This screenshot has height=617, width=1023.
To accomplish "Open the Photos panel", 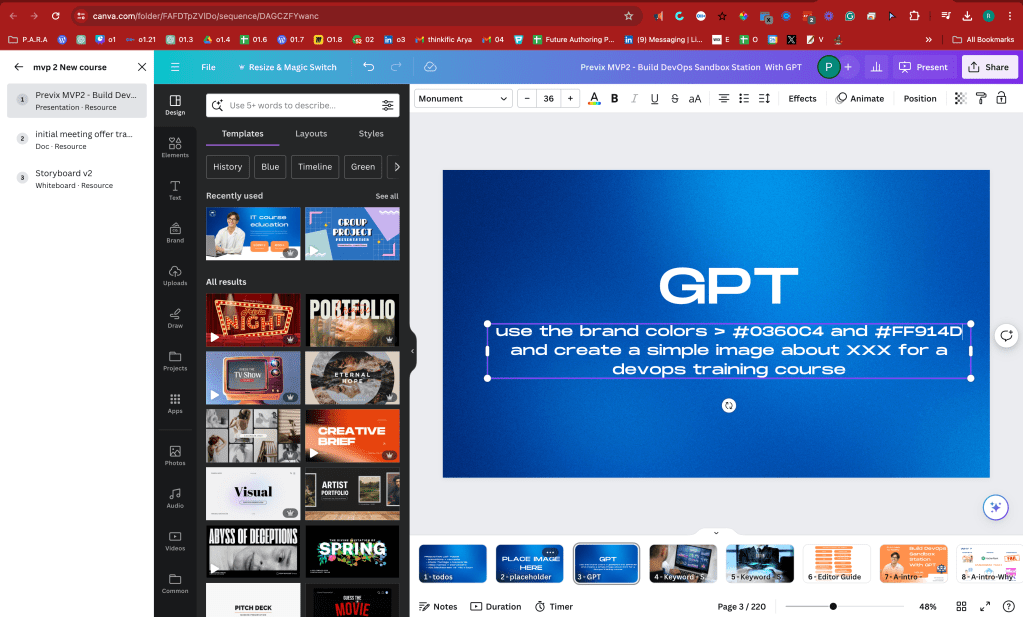I will pyautogui.click(x=175, y=455).
